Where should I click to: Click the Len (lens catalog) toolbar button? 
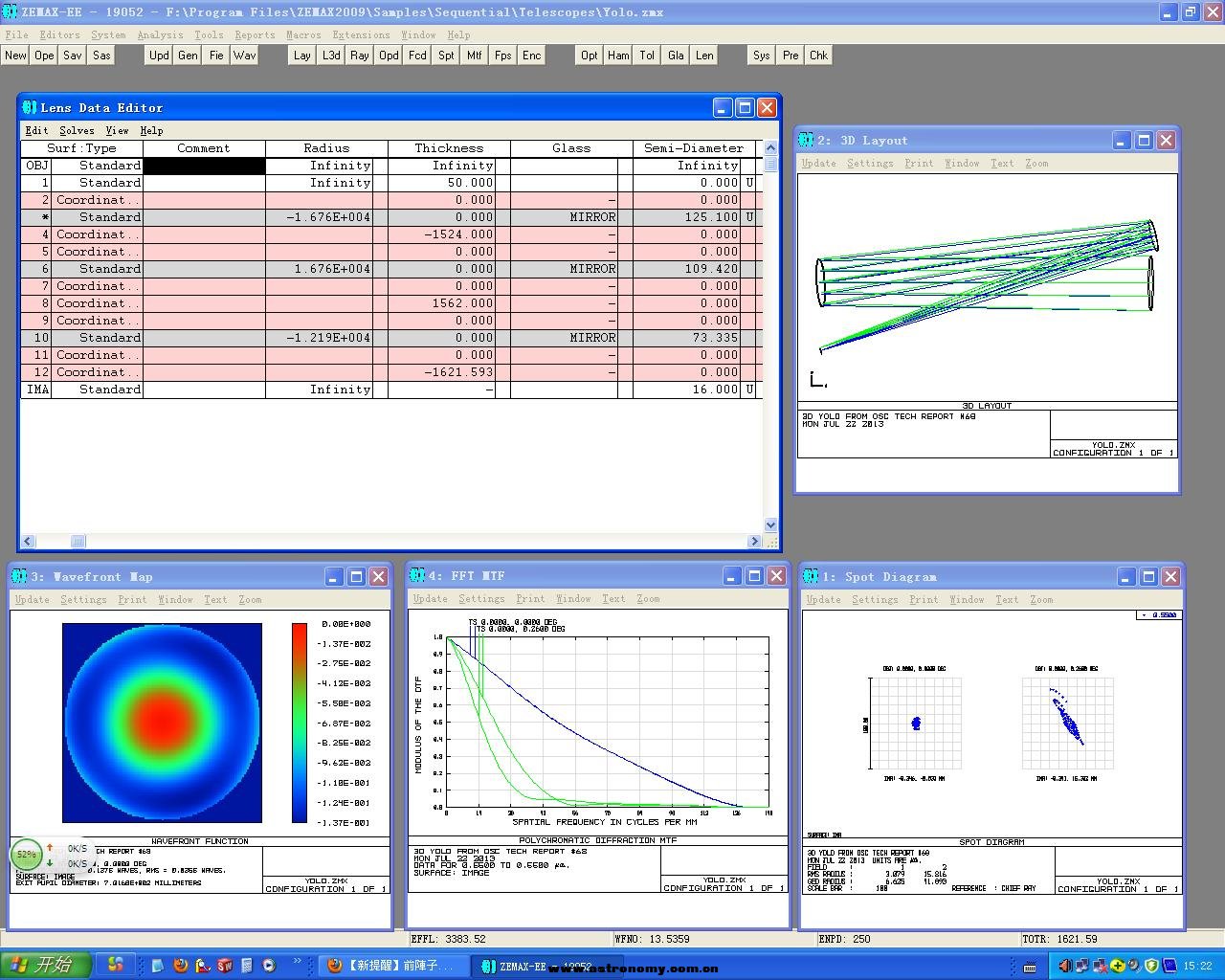click(x=704, y=56)
